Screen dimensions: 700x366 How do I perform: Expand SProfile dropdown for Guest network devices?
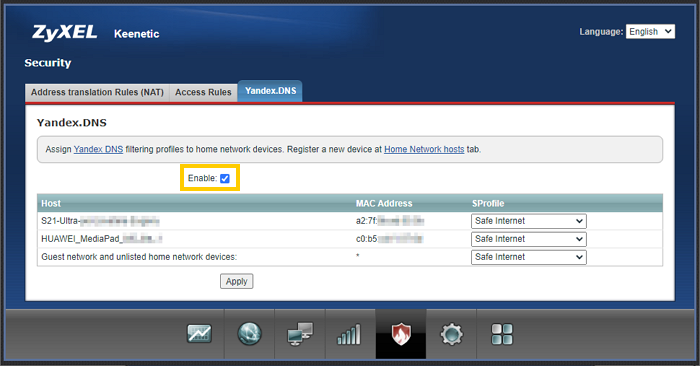(x=529, y=257)
